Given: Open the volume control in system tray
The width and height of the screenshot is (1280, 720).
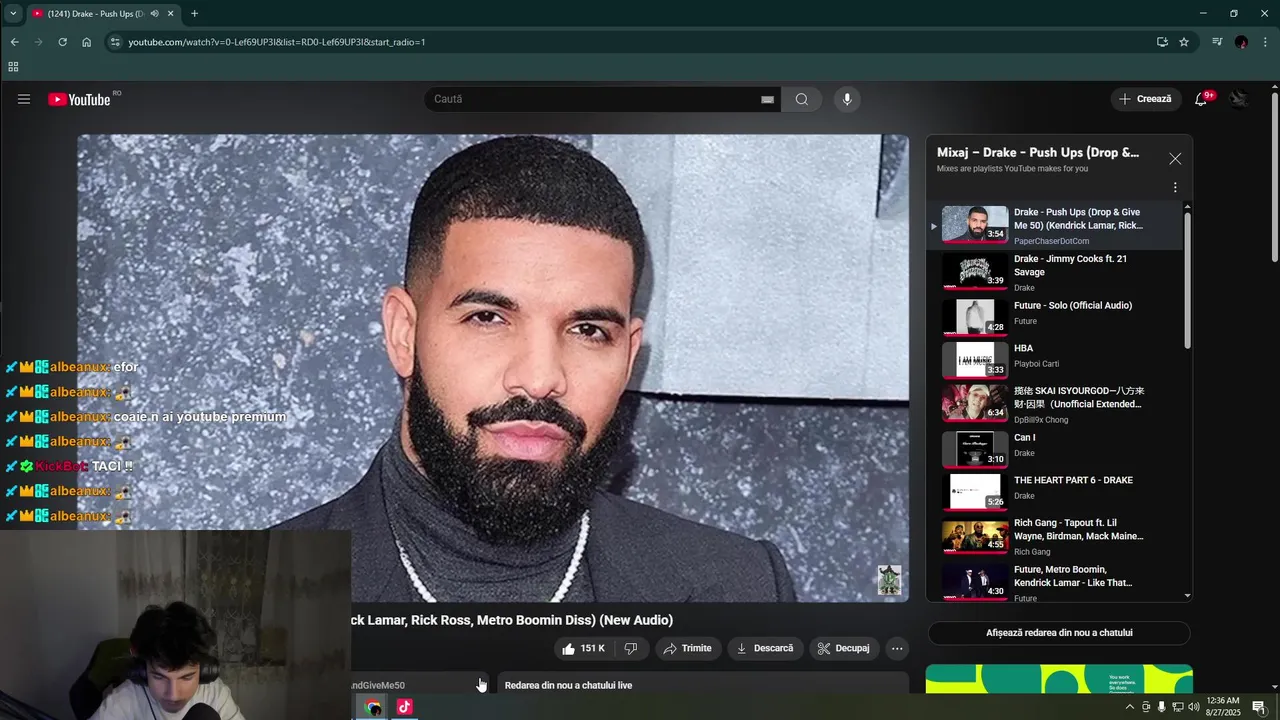Looking at the screenshot, I should pyautogui.click(x=1194, y=707).
